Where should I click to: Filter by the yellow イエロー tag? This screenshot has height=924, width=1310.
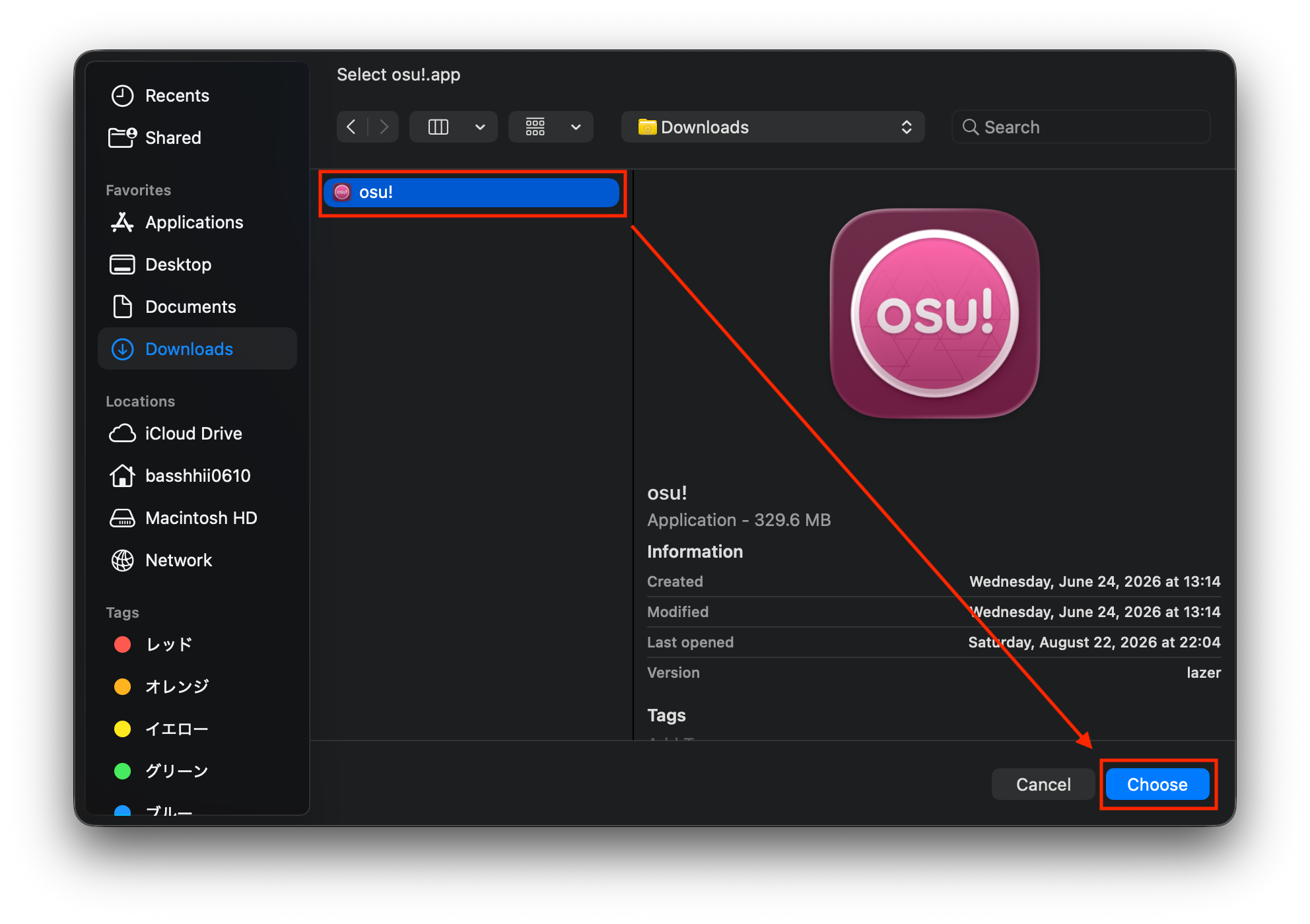point(197,729)
